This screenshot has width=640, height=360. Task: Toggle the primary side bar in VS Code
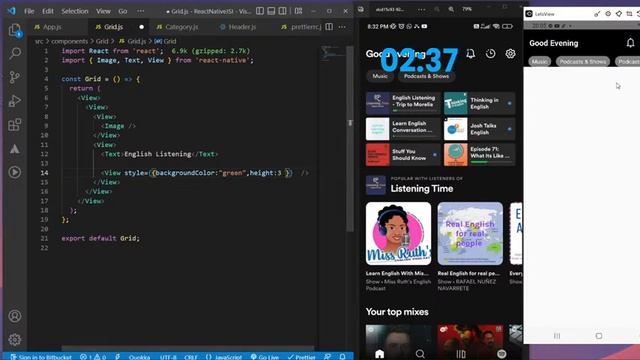[x=260, y=11]
